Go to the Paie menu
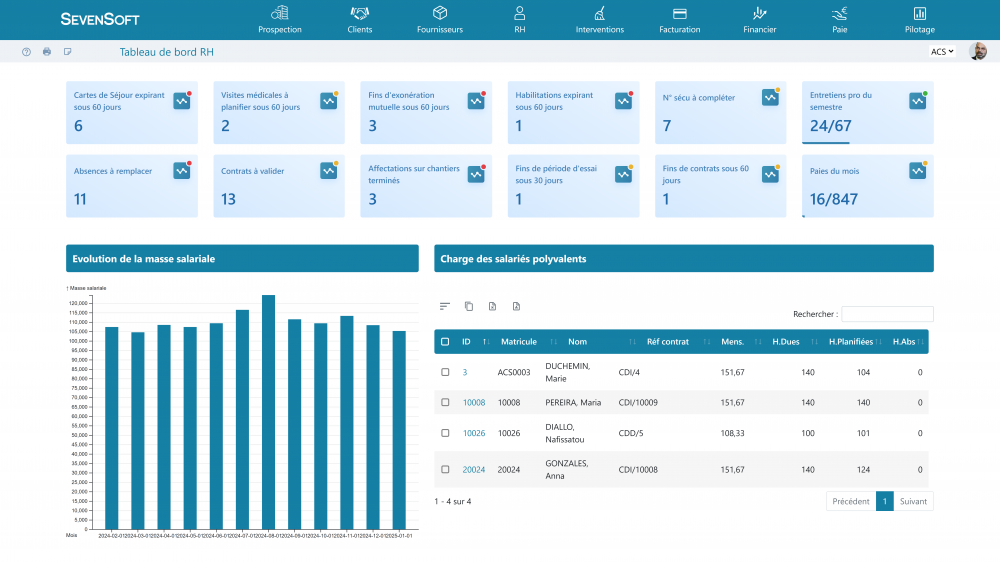Image resolution: width=1000 pixels, height=562 pixels. [x=839, y=20]
